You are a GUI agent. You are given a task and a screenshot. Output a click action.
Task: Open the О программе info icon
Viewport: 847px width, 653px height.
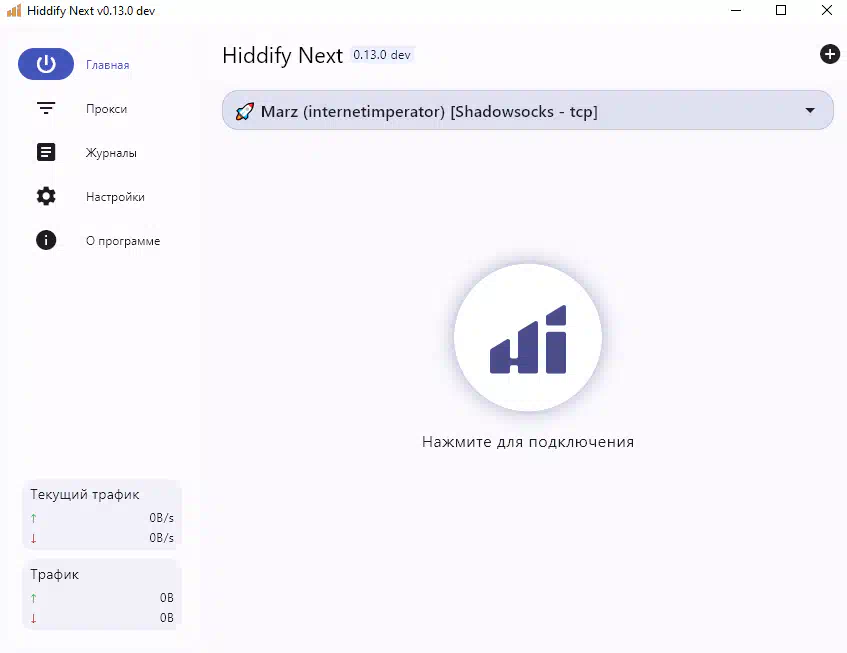(46, 240)
